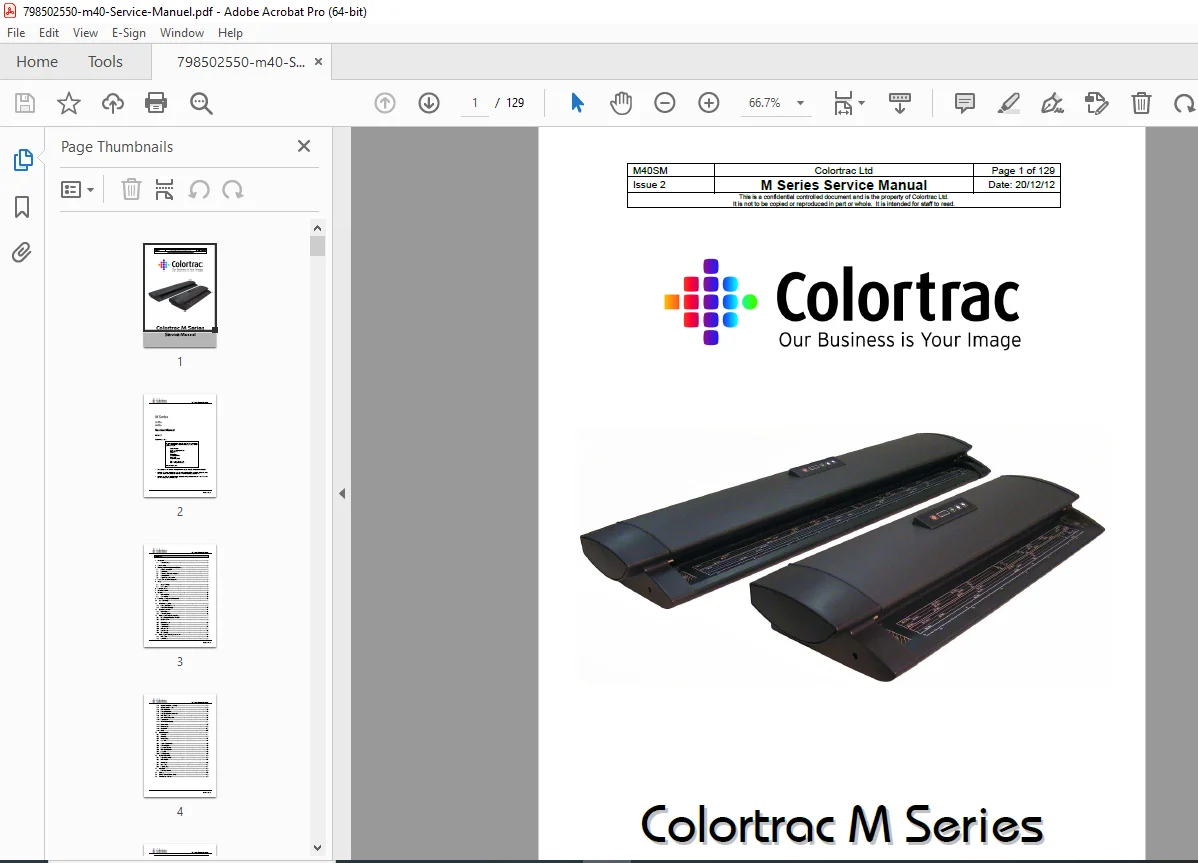Open the File menu
This screenshot has width=1198, height=863.
pos(16,33)
